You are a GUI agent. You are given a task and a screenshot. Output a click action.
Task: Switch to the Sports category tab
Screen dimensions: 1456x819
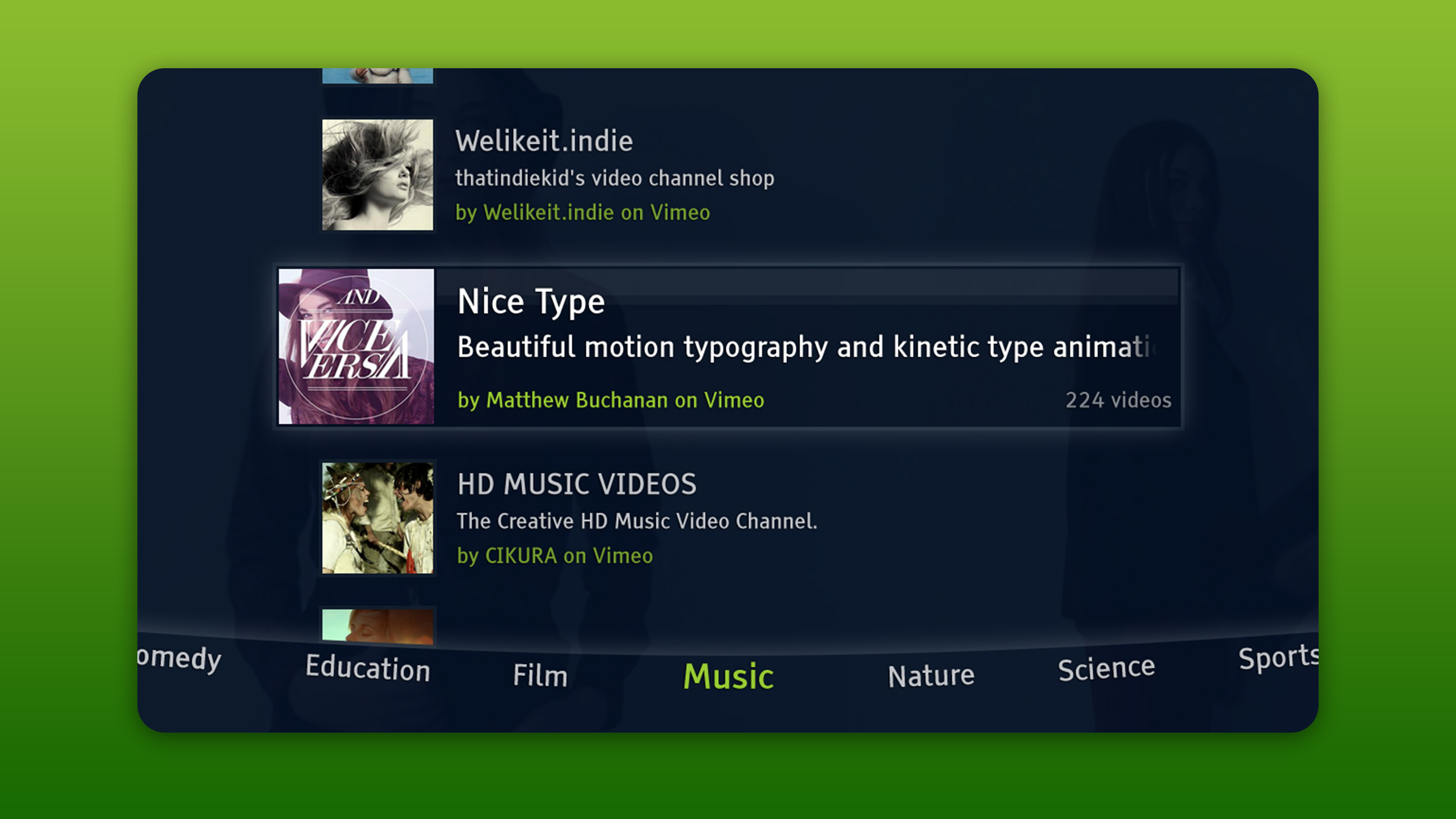pos(1278,658)
